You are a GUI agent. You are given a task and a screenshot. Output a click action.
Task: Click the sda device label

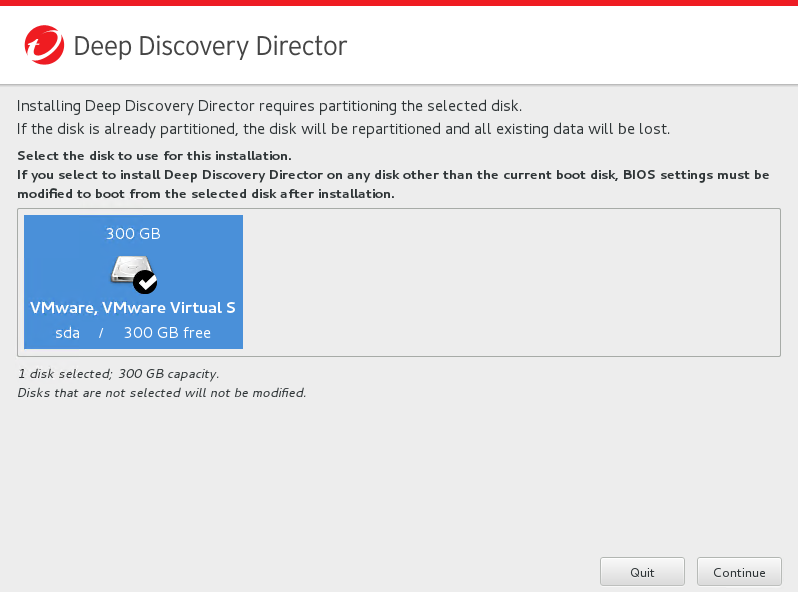point(67,333)
